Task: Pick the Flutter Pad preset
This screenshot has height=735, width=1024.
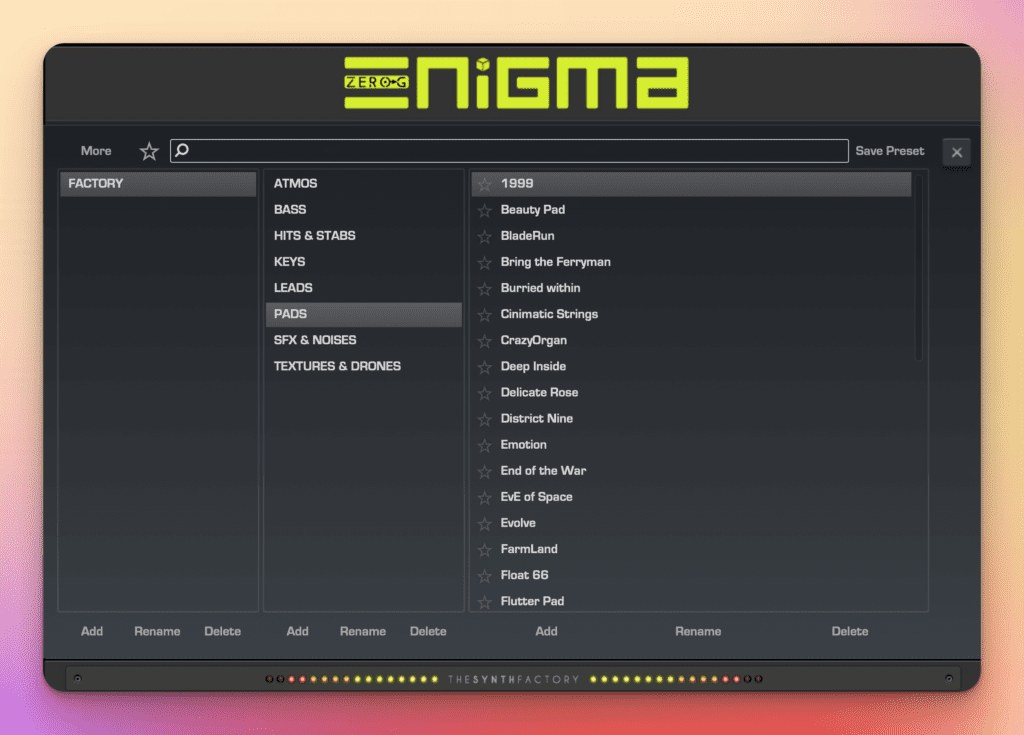Action: click(692, 600)
